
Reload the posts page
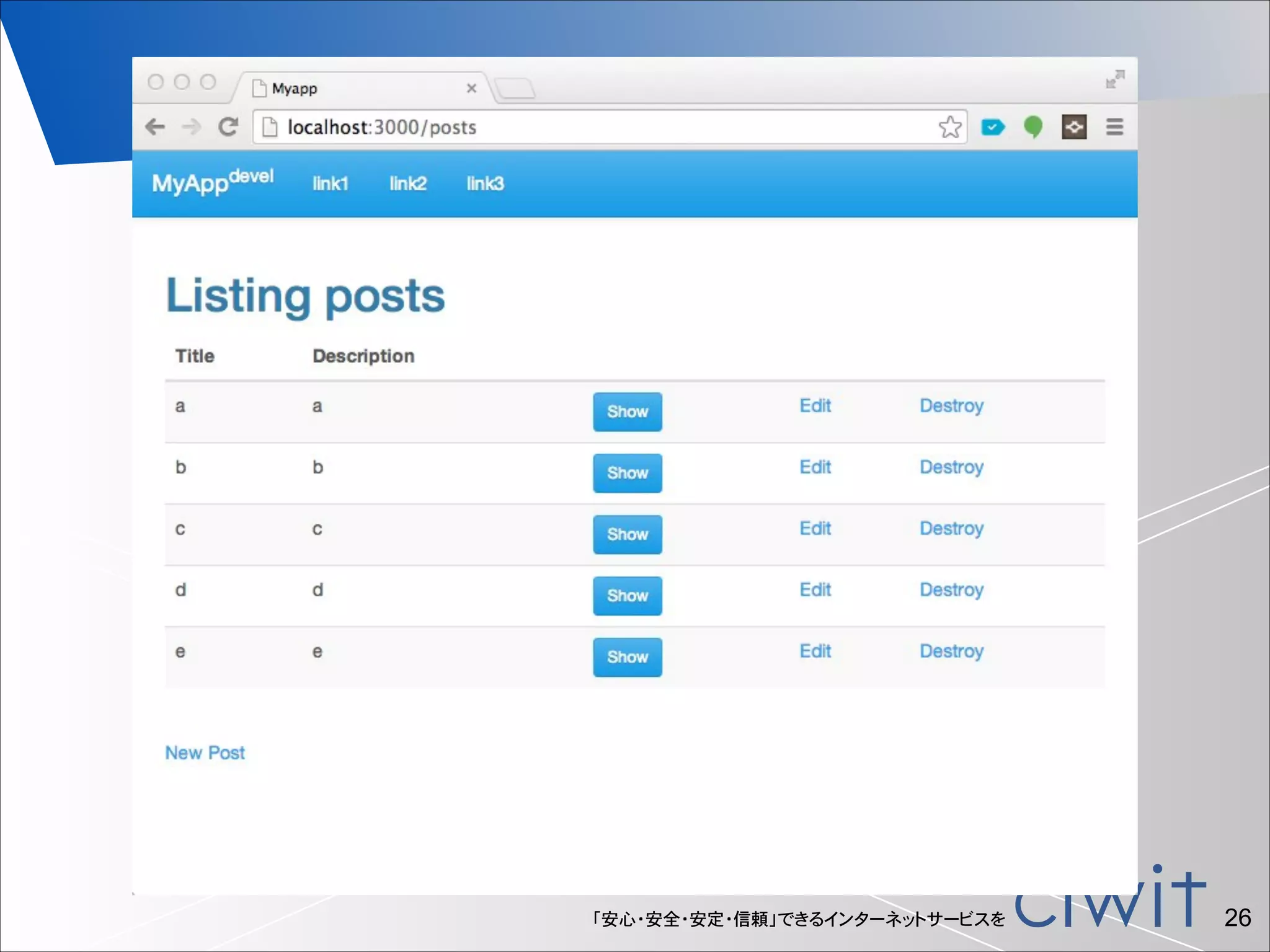coord(228,127)
